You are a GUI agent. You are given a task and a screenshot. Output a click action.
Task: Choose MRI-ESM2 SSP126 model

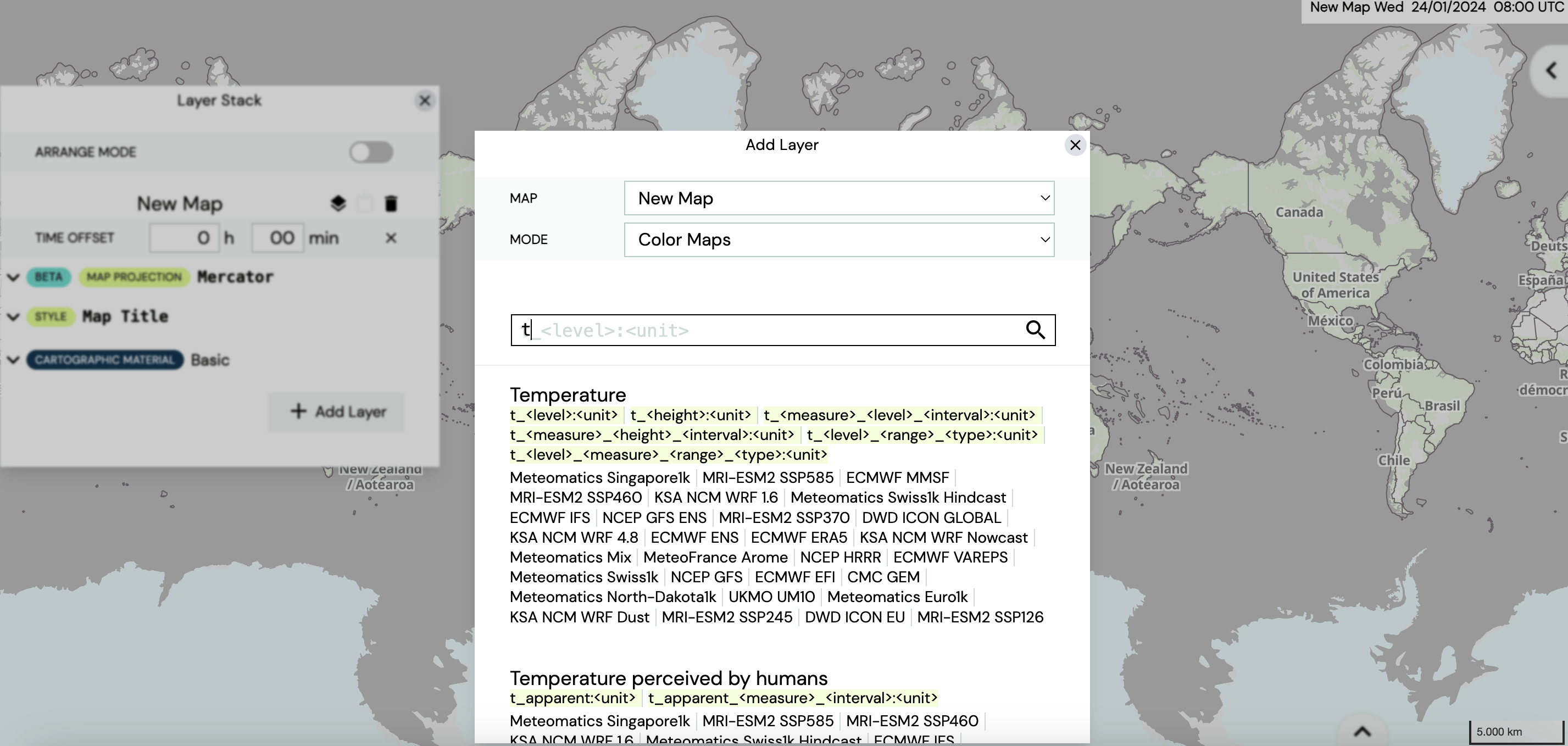(980, 617)
